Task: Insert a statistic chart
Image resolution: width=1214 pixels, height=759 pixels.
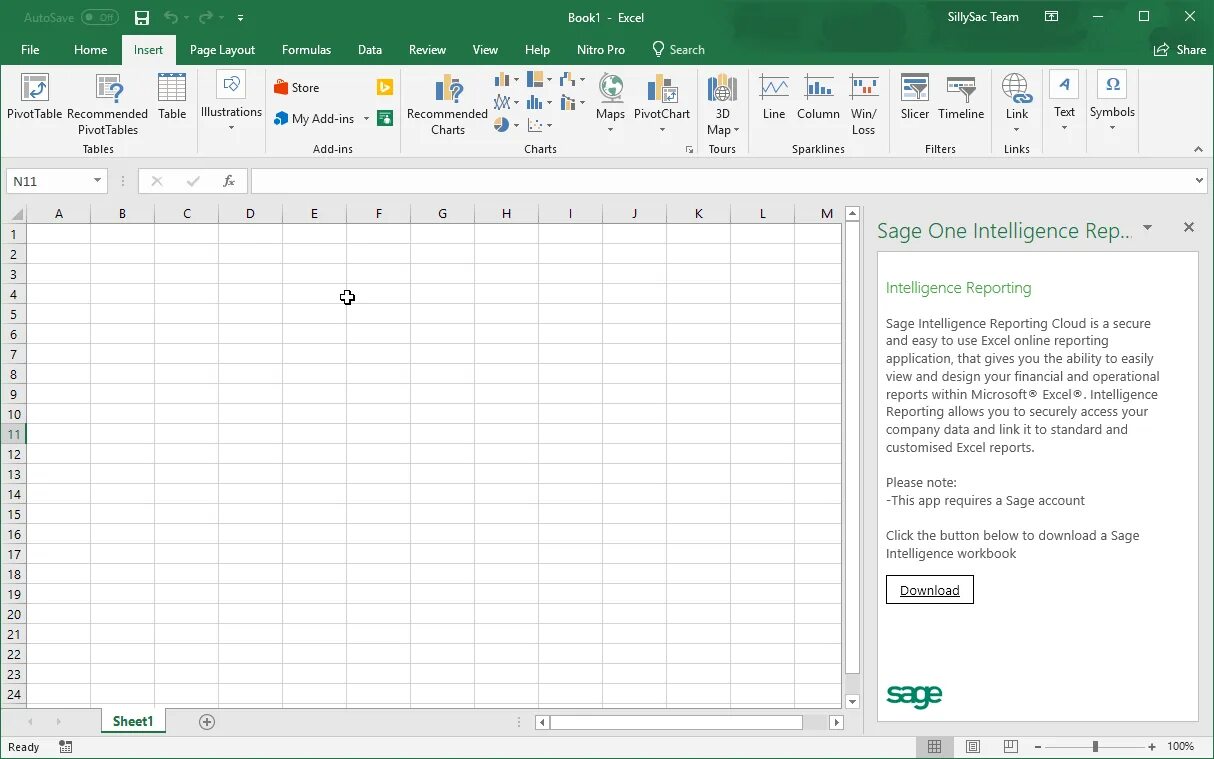Action: point(539,102)
